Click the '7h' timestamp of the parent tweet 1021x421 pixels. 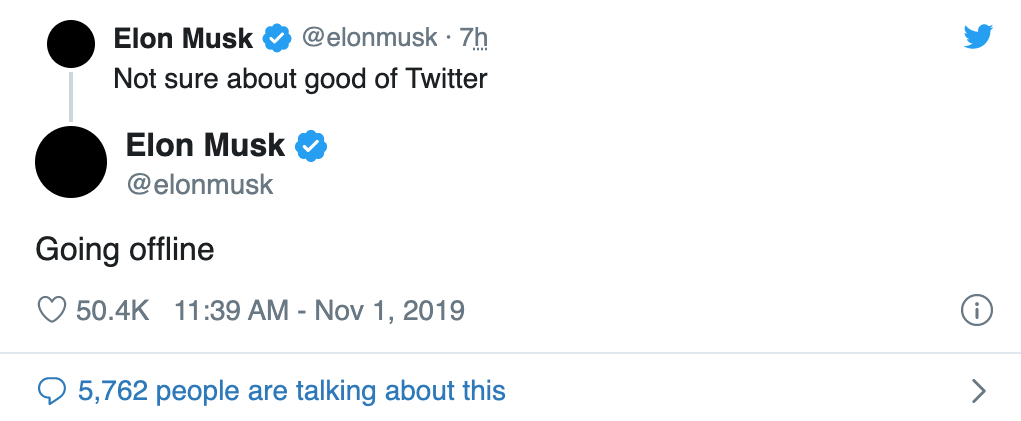pos(474,38)
